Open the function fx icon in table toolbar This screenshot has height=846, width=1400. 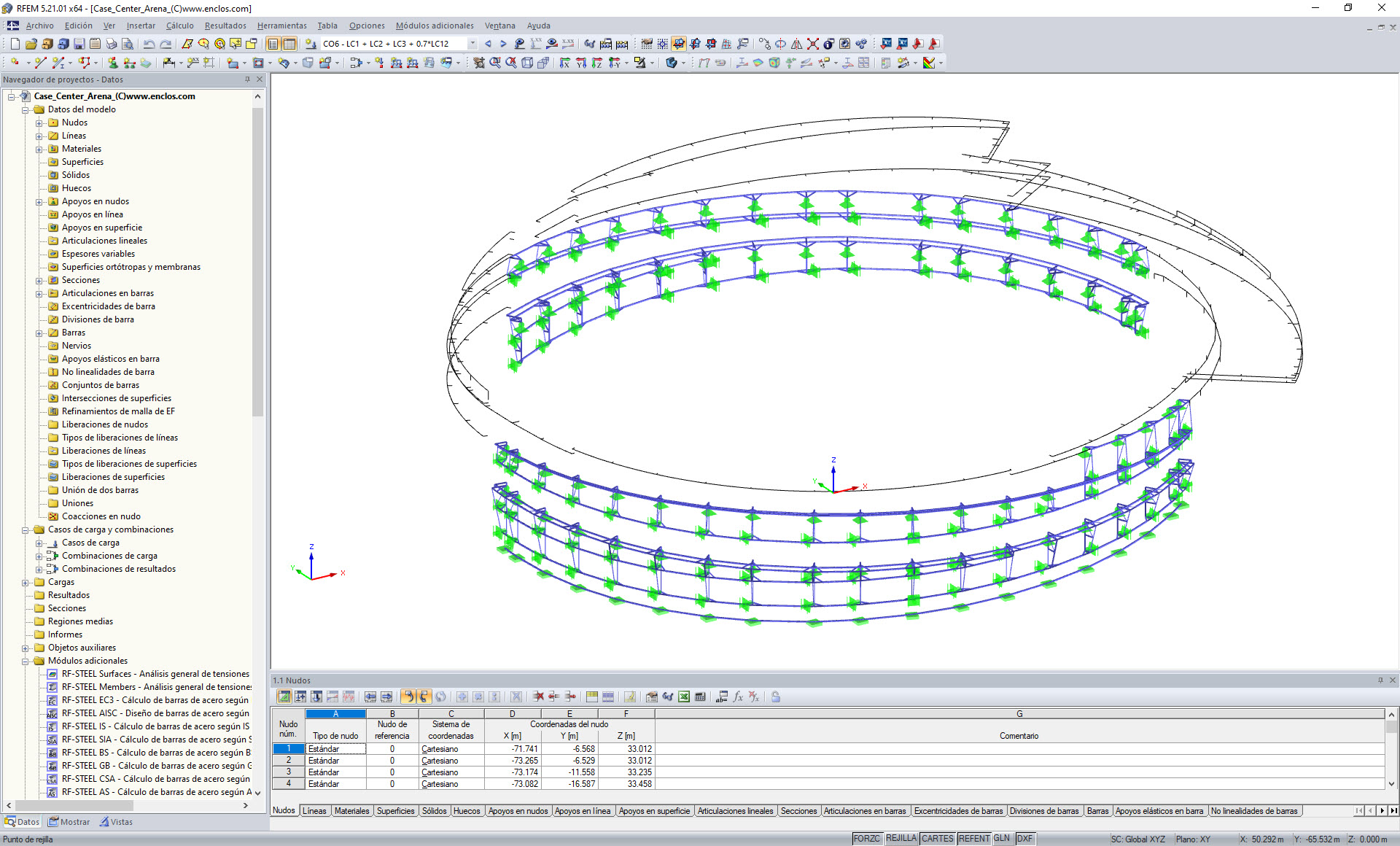point(739,697)
